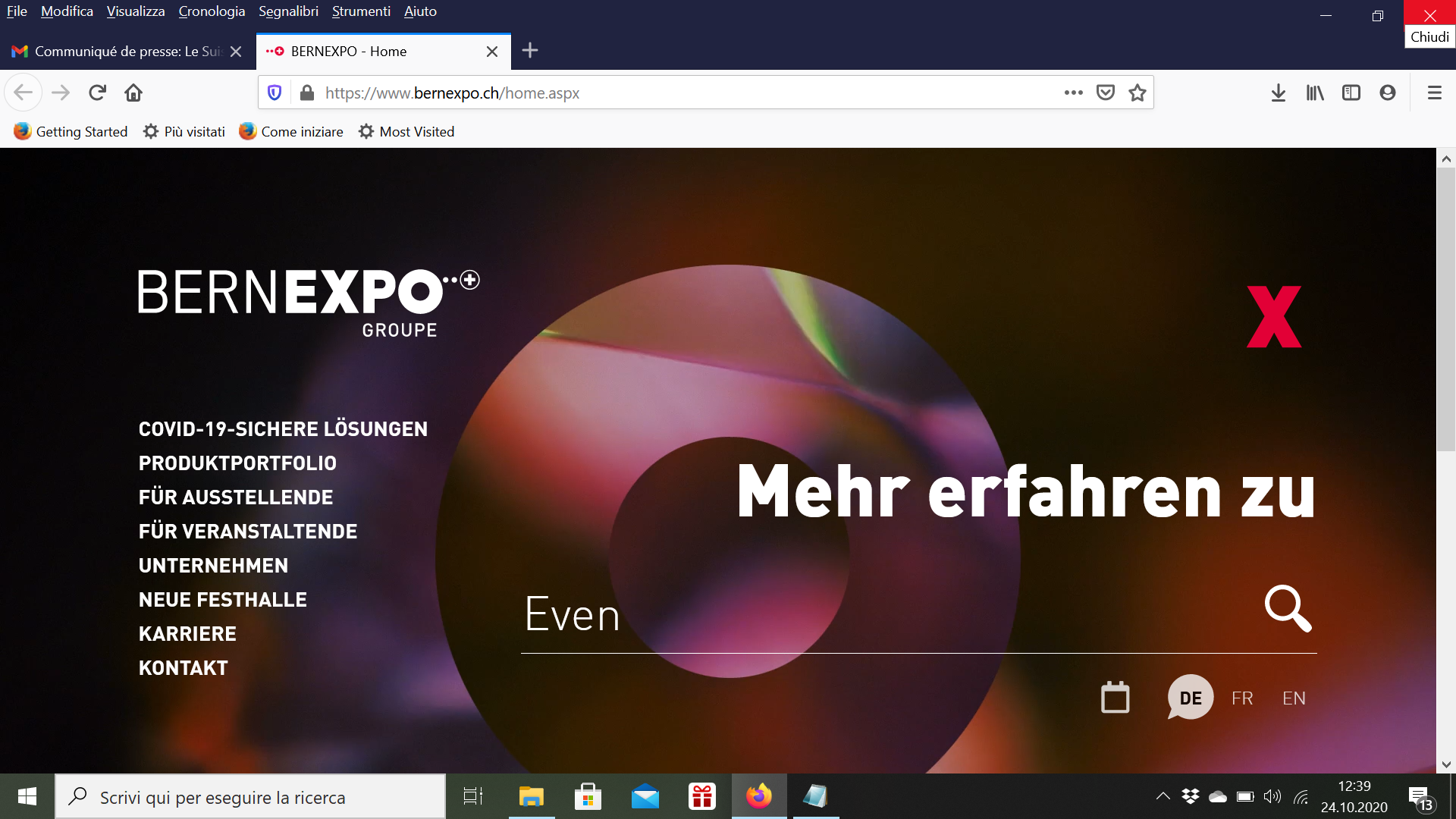Open the library icon
The height and width of the screenshot is (819, 1456).
[1315, 93]
